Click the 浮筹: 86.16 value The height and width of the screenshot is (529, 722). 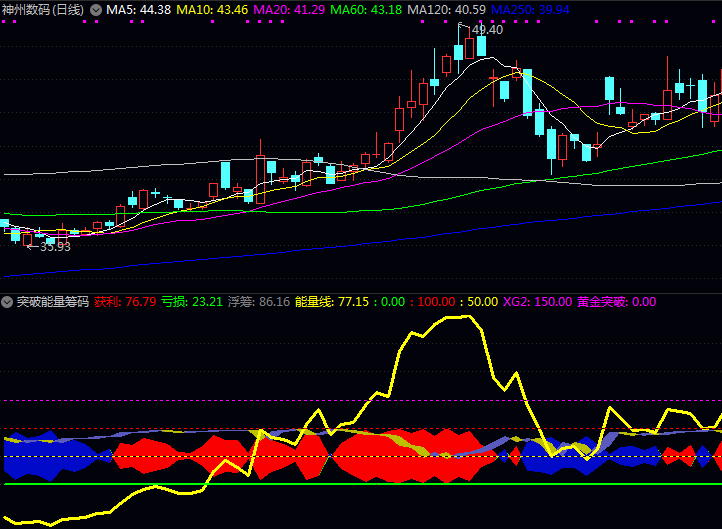pyautogui.click(x=259, y=302)
